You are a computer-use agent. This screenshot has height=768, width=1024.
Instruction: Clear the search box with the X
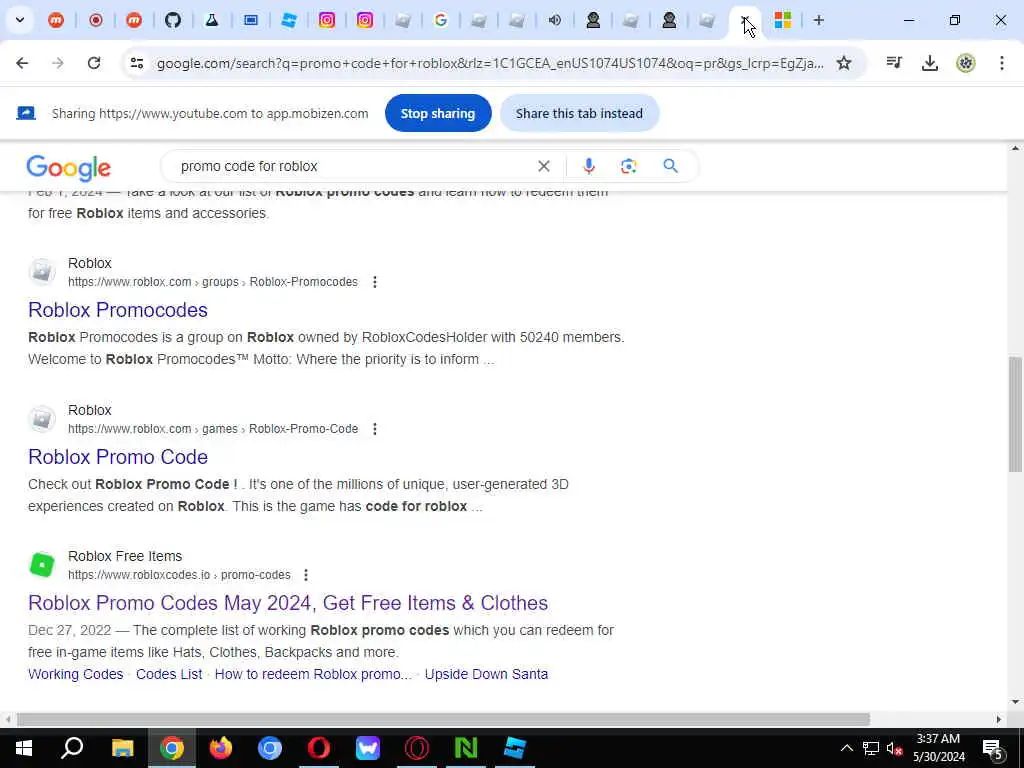543,166
